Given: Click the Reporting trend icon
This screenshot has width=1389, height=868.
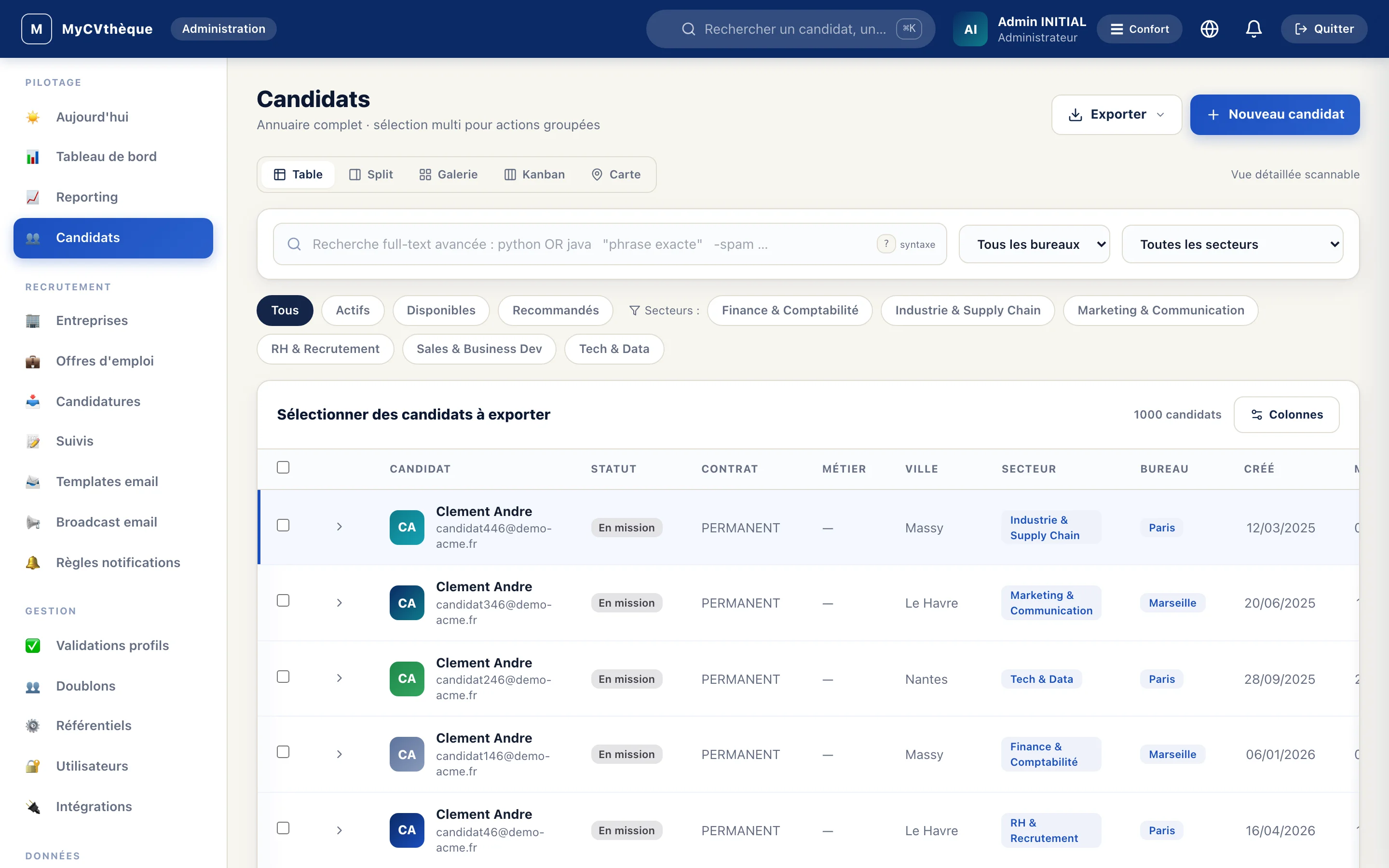Looking at the screenshot, I should coord(33,197).
